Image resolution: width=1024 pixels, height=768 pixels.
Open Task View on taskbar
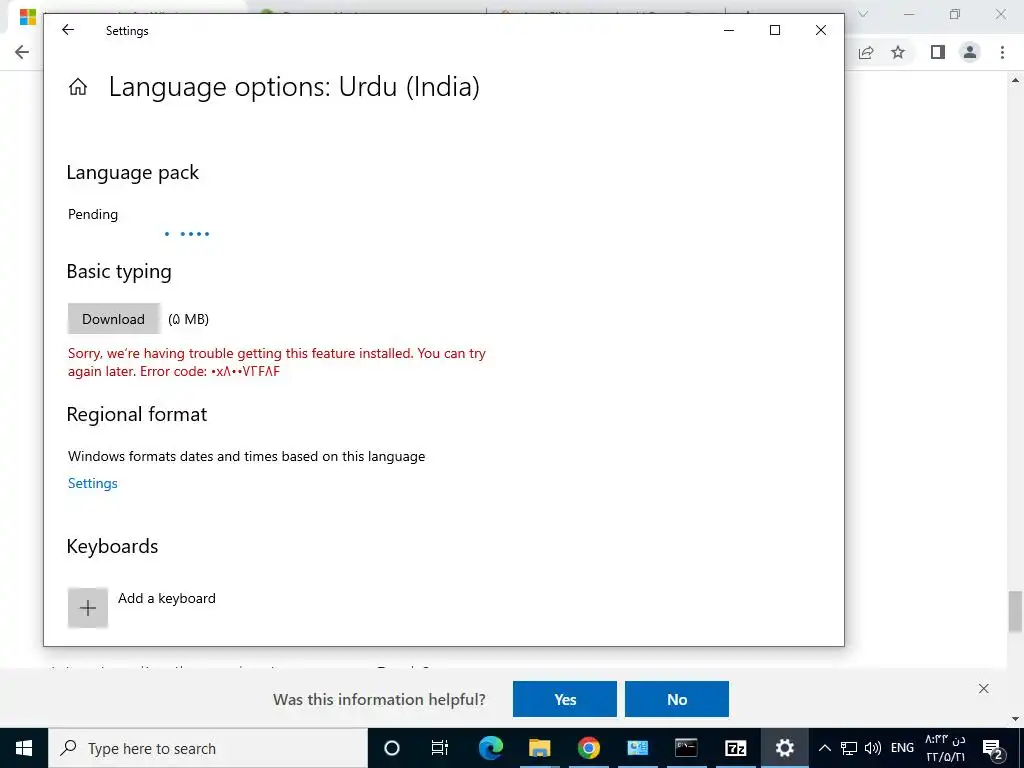tap(440, 748)
